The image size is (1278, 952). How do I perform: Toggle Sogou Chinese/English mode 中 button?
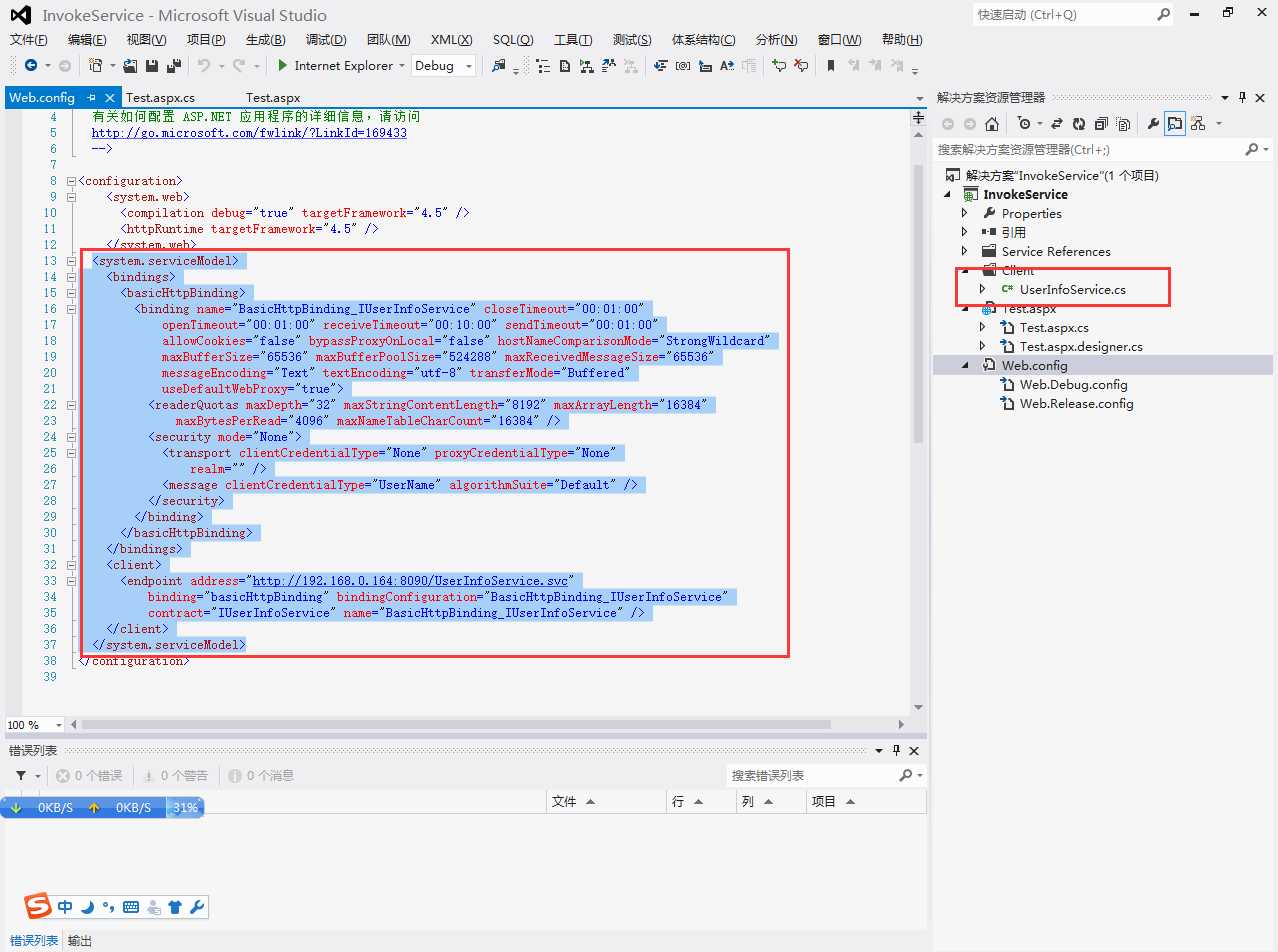(x=65, y=908)
